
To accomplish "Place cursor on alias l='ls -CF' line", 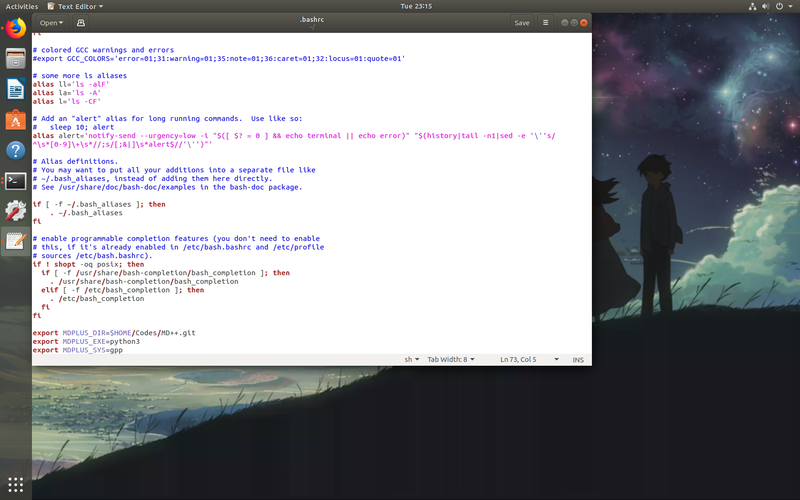I will (x=67, y=102).
